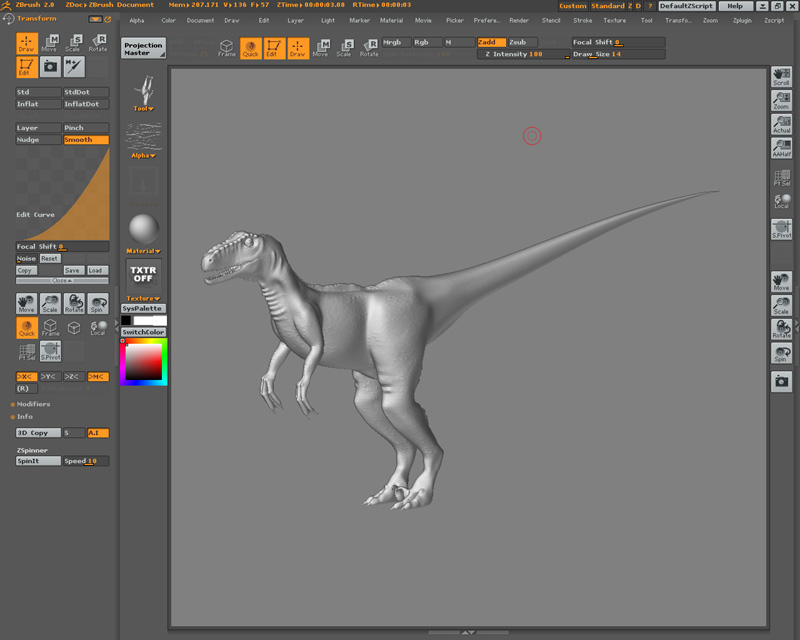Select the Draw icon in the Transform palette

tap(27, 43)
